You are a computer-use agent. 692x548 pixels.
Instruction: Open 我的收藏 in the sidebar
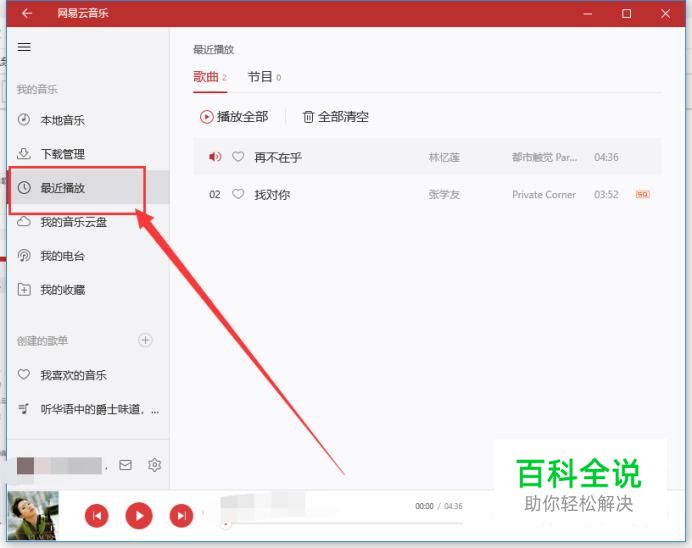tap(88, 290)
